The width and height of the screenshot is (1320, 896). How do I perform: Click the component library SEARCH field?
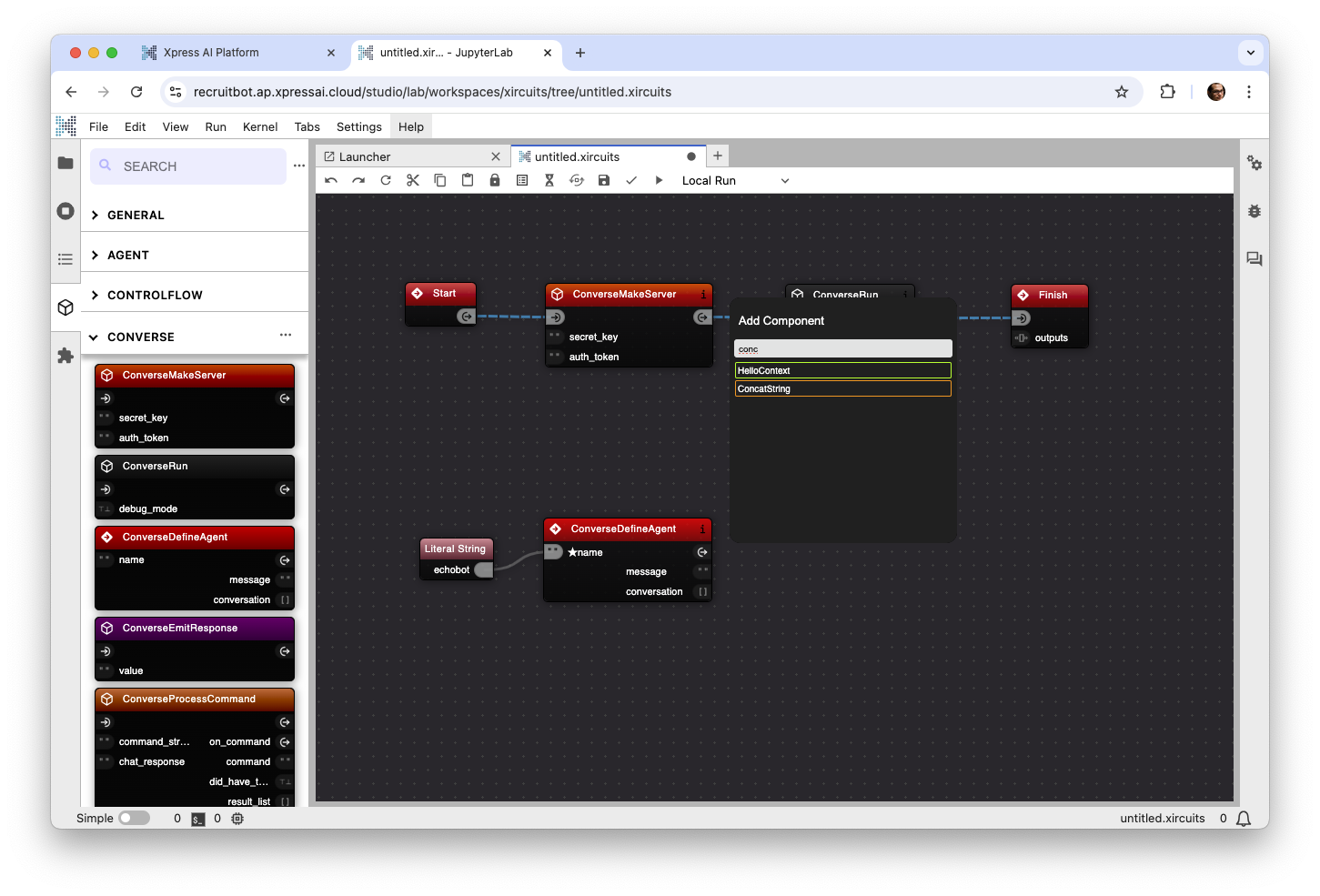pos(189,166)
